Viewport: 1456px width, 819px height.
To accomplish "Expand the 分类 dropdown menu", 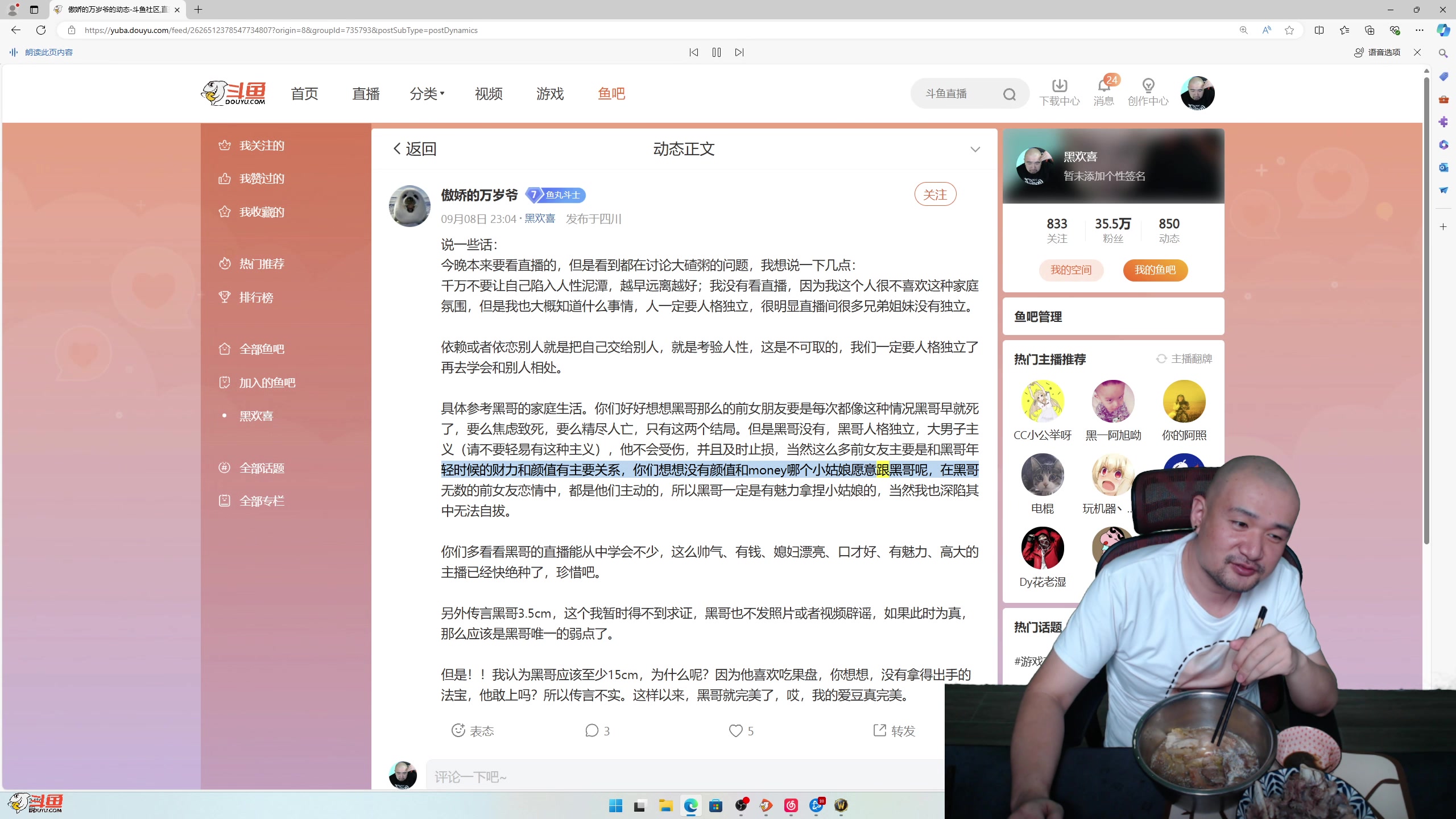I will (x=427, y=93).
